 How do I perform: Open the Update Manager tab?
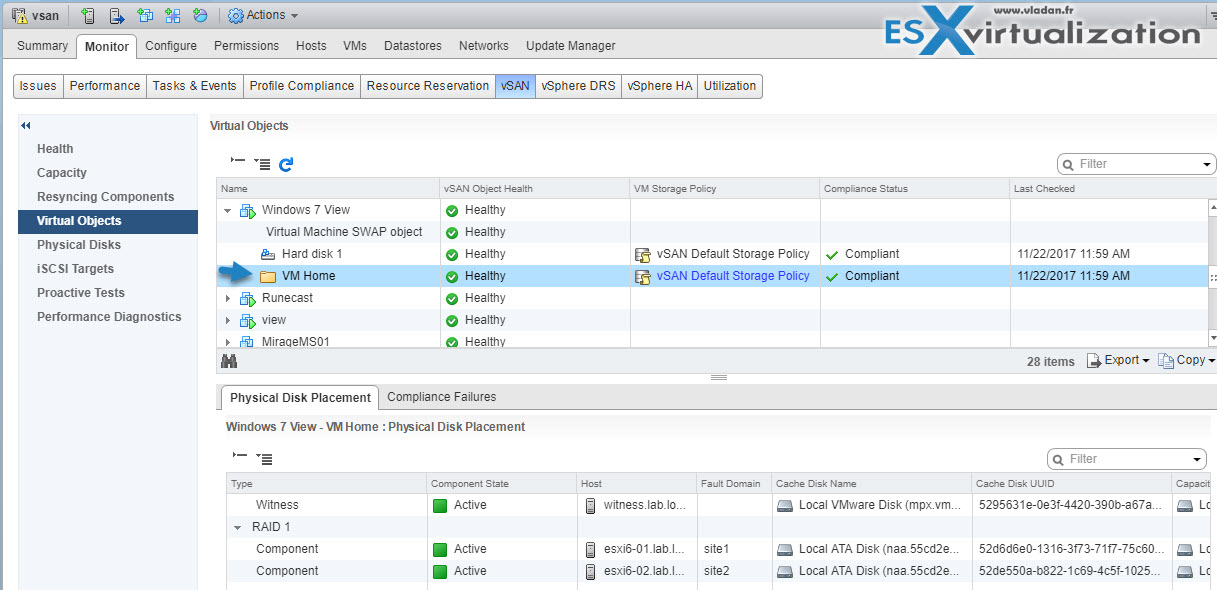(x=571, y=46)
